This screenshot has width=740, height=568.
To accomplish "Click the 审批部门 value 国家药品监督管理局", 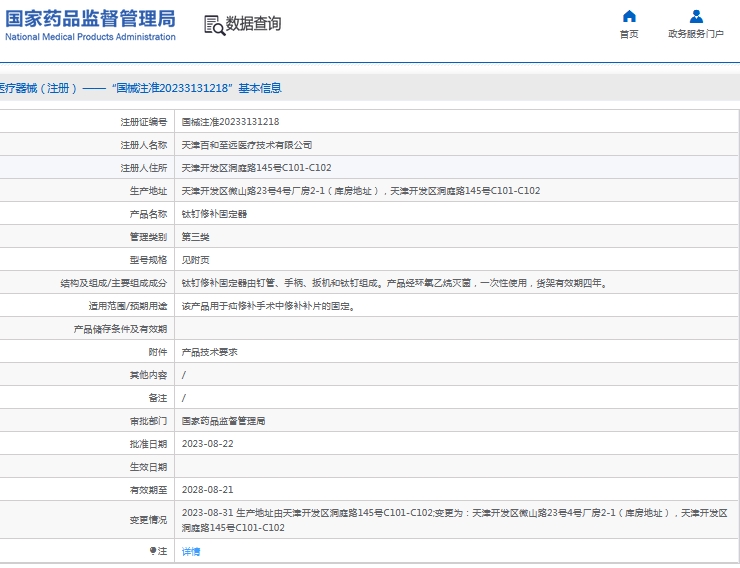I will pos(223,421).
